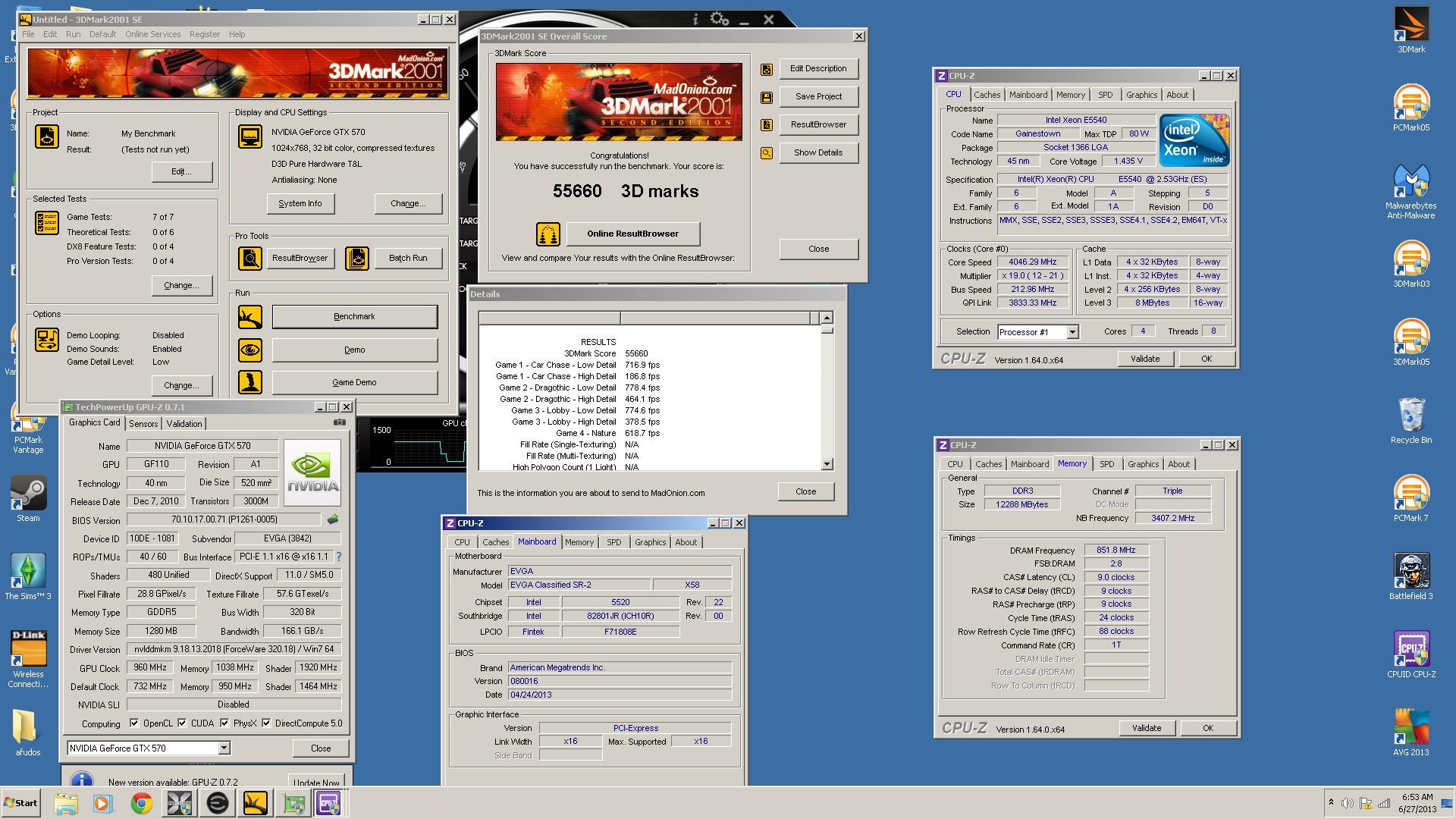Click the Batch Run icon in Pro Tools
The image size is (1456, 819).
tap(357, 259)
